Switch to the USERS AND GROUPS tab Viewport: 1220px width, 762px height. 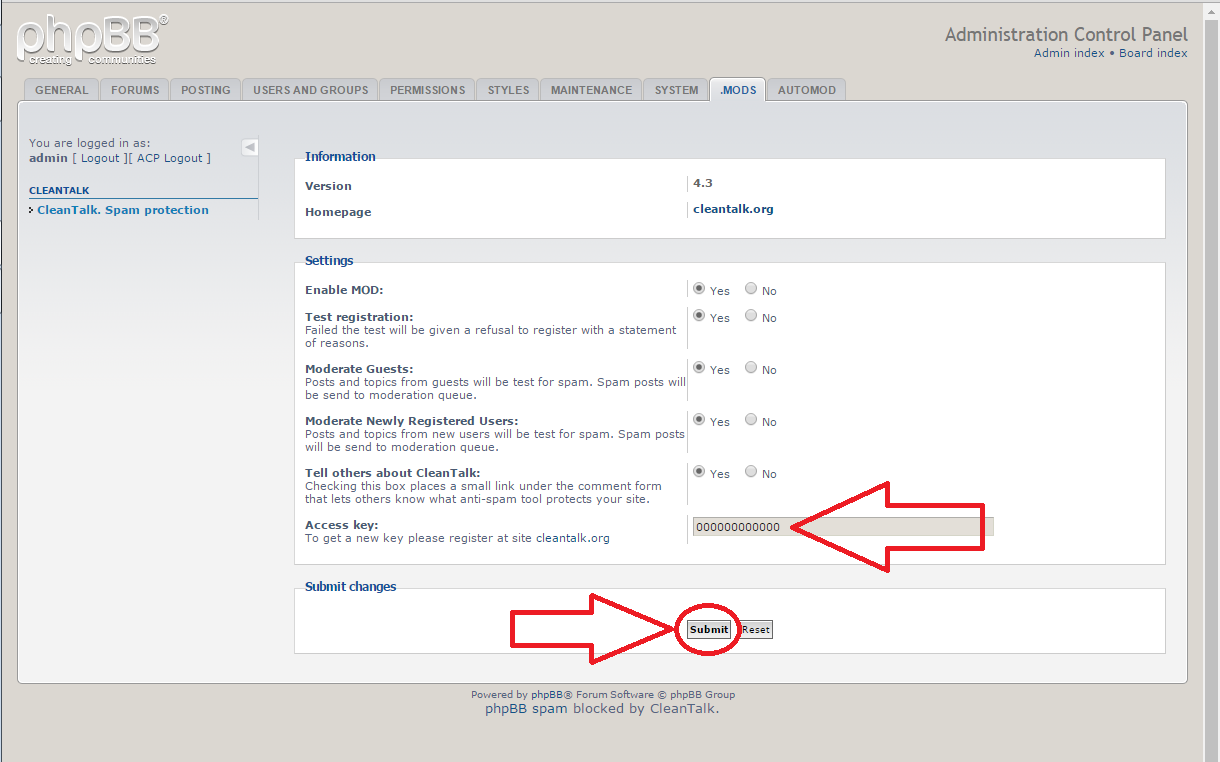tap(309, 89)
